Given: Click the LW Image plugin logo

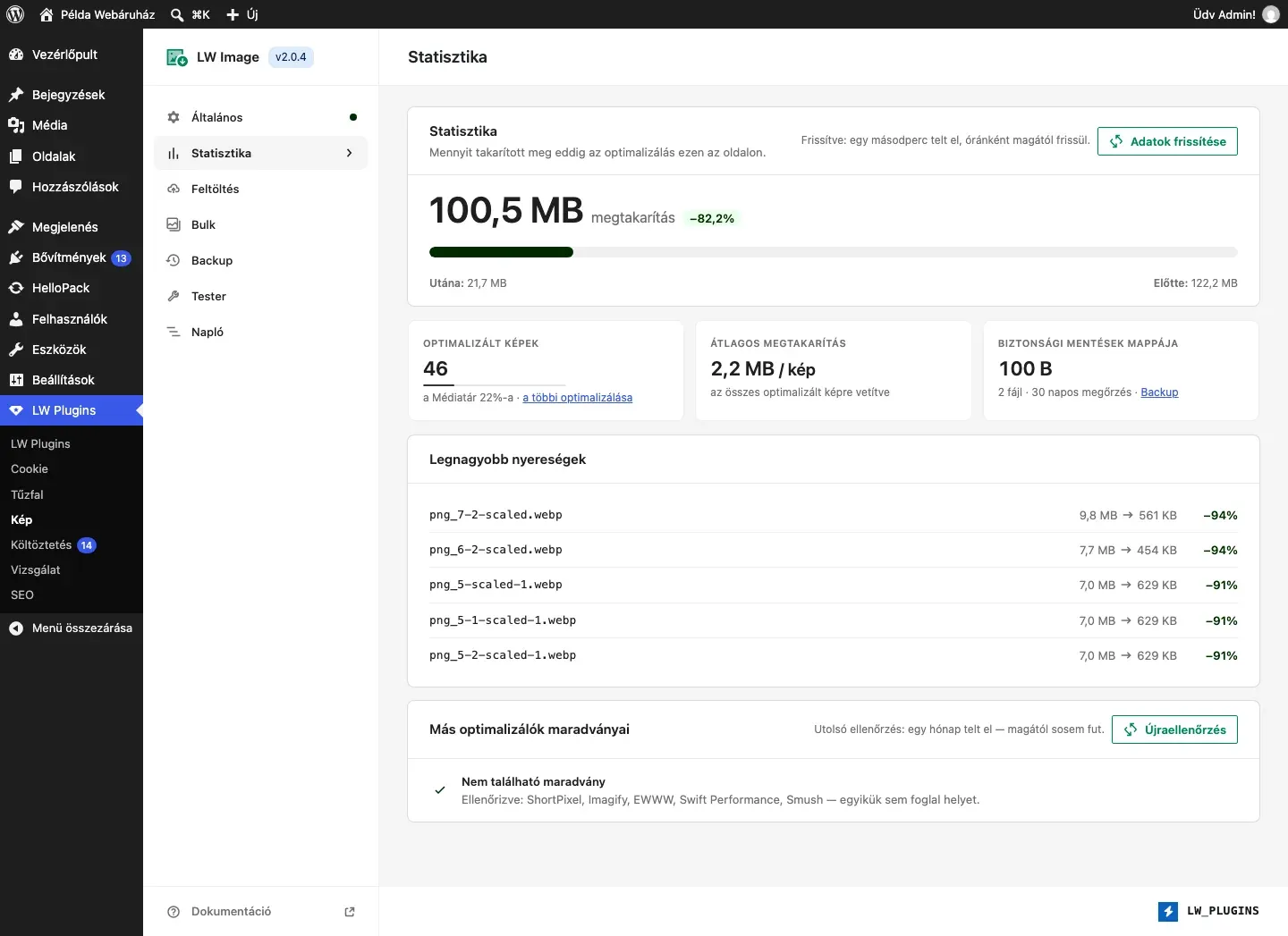Looking at the screenshot, I should coord(177,57).
